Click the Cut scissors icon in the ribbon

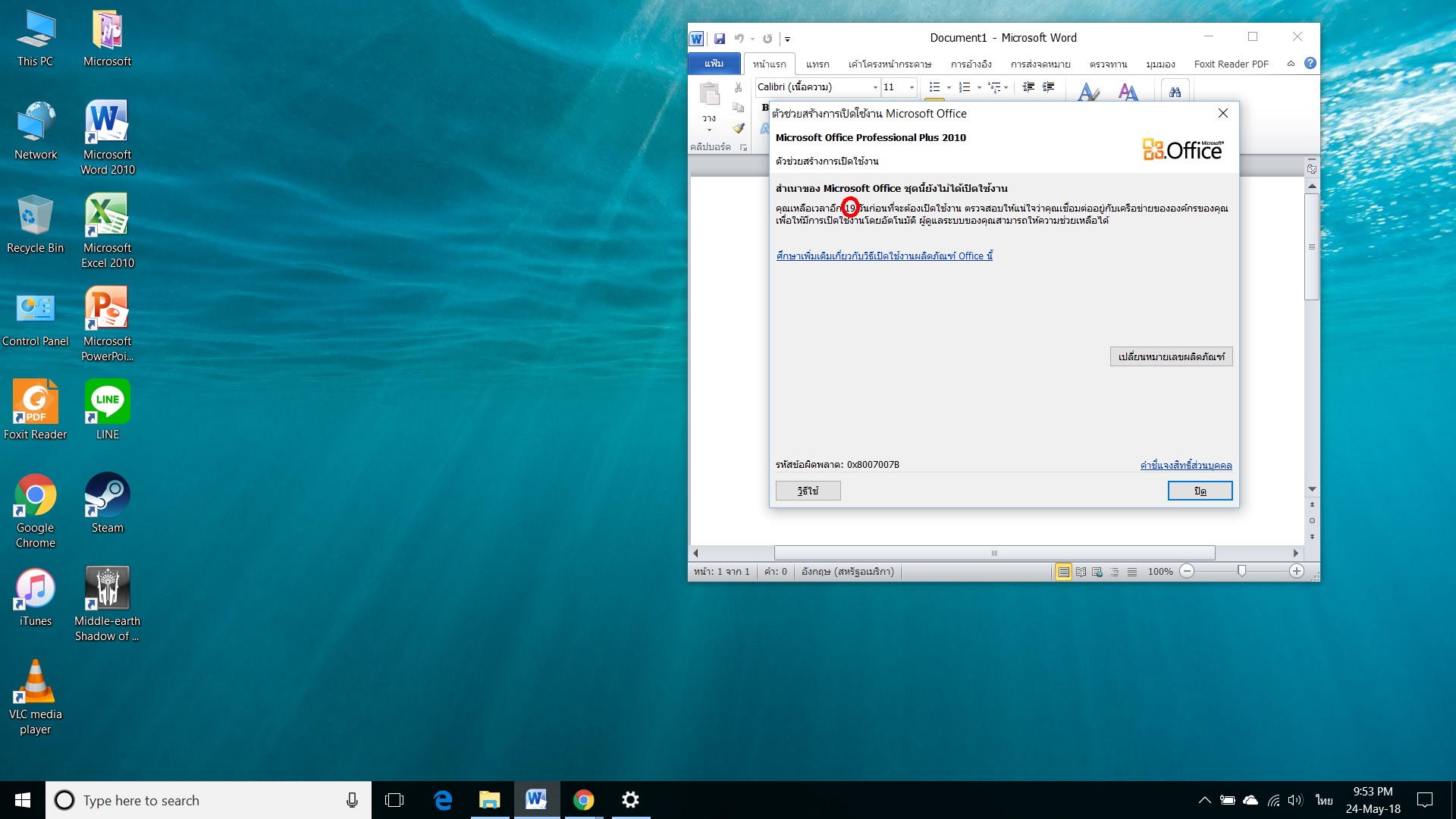tap(738, 87)
